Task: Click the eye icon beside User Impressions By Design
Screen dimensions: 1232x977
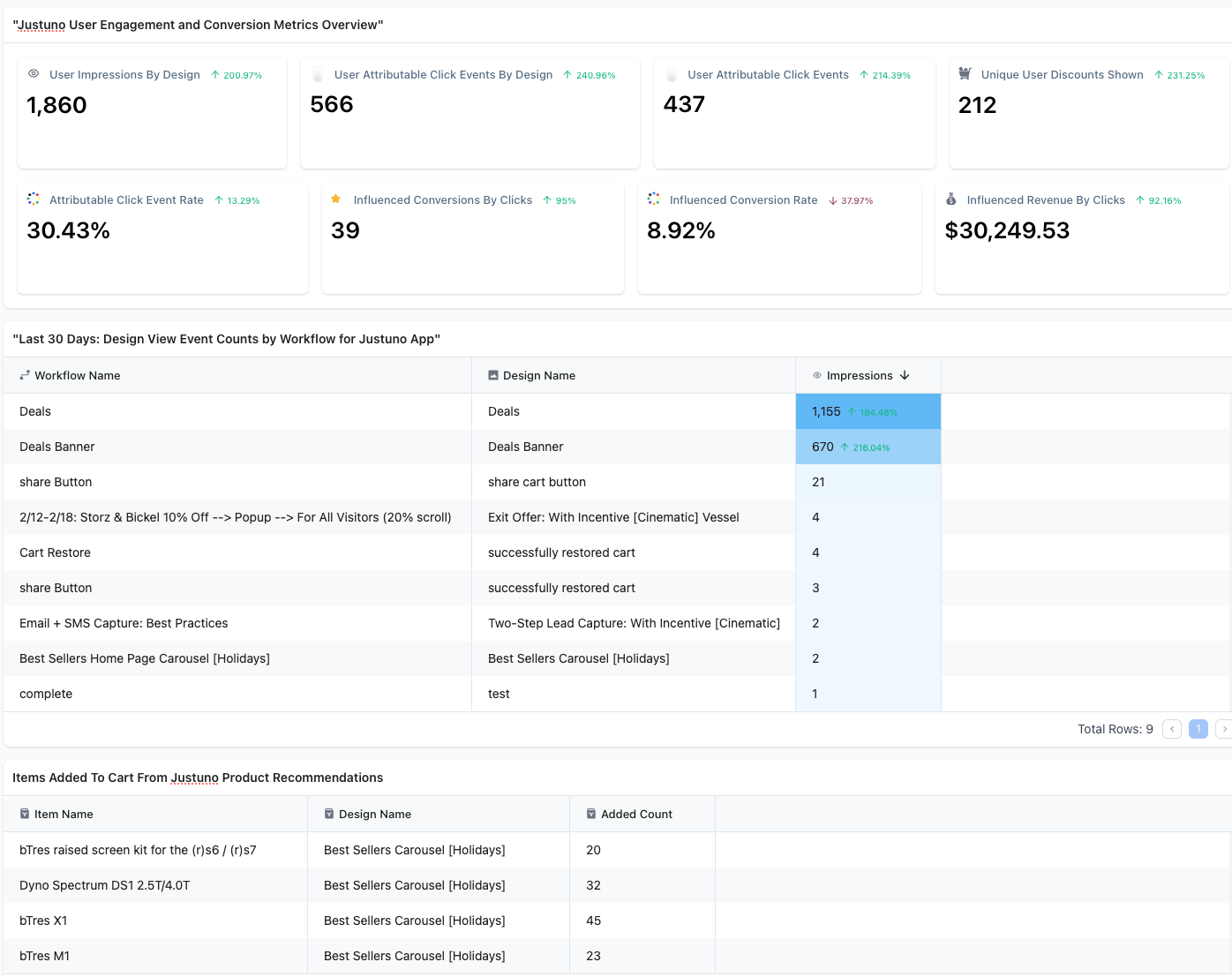Action: click(34, 74)
